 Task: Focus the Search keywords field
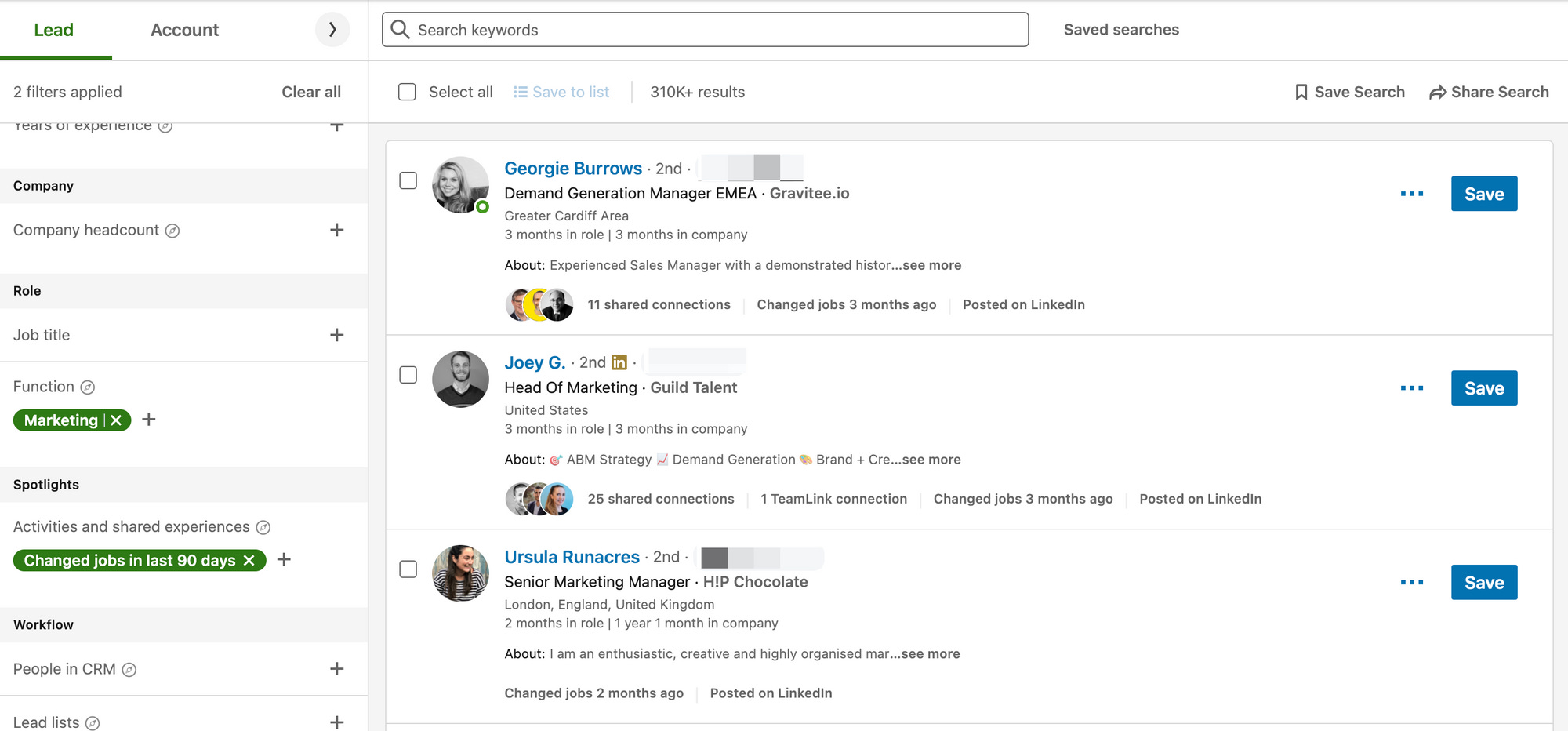[705, 30]
